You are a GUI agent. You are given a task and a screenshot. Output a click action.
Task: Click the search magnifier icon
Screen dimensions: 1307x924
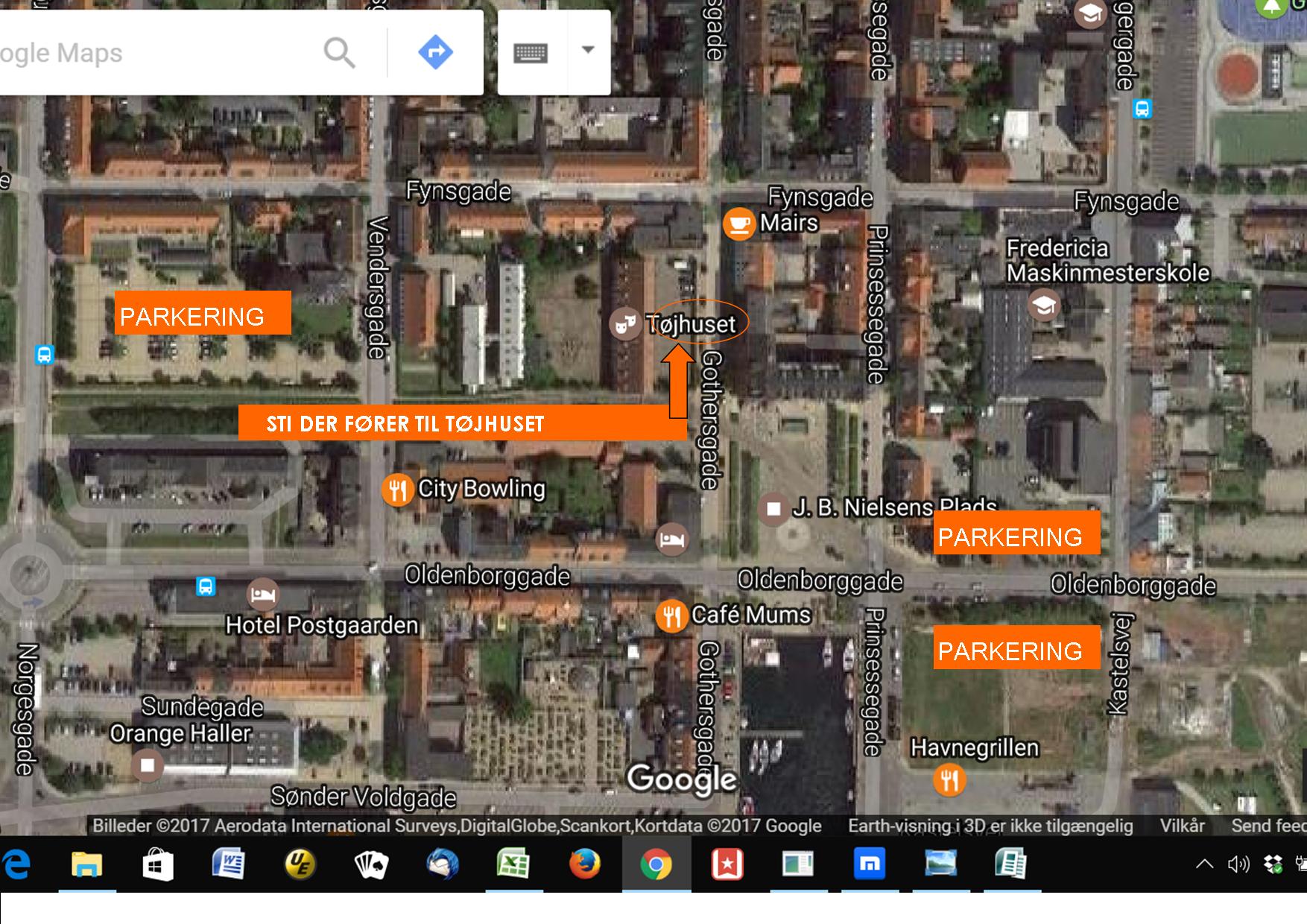pyautogui.click(x=339, y=53)
